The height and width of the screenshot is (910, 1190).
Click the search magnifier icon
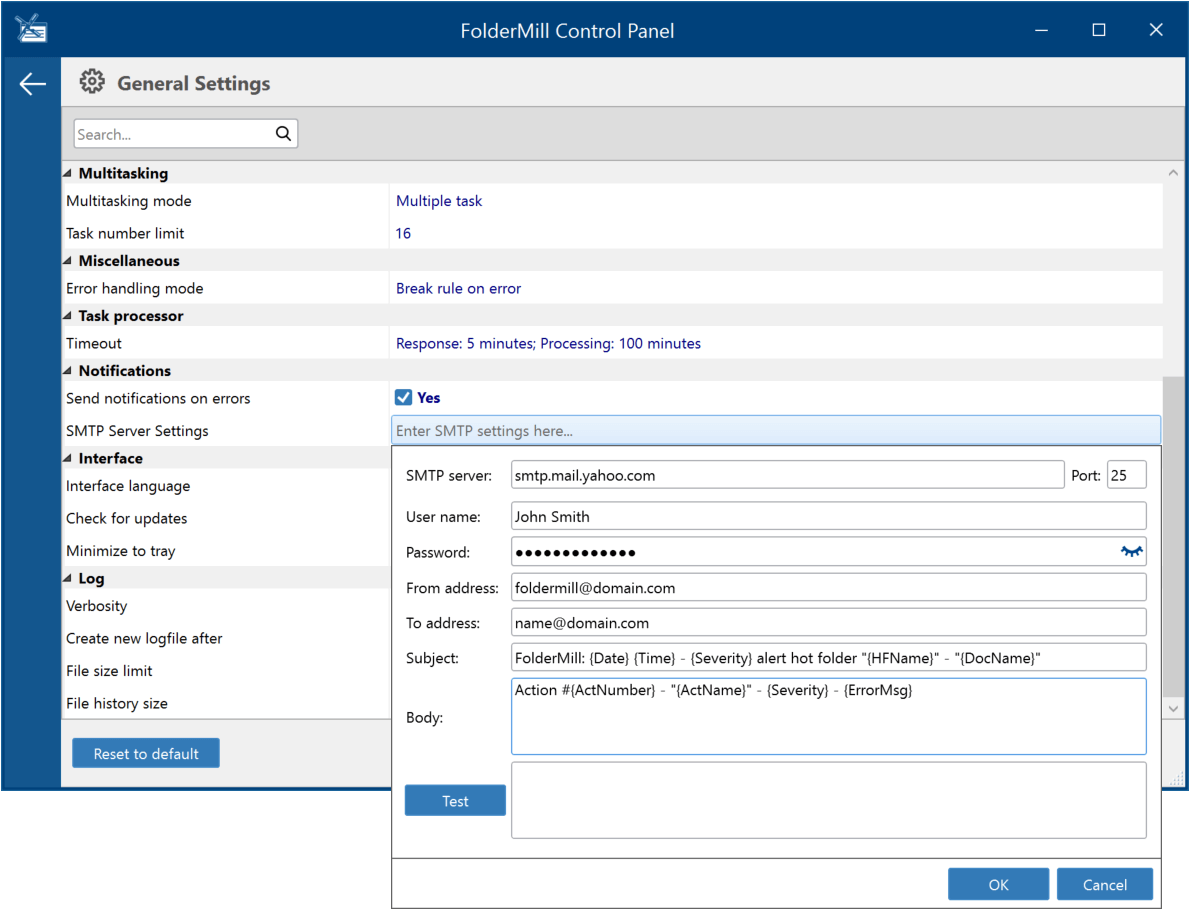click(283, 134)
